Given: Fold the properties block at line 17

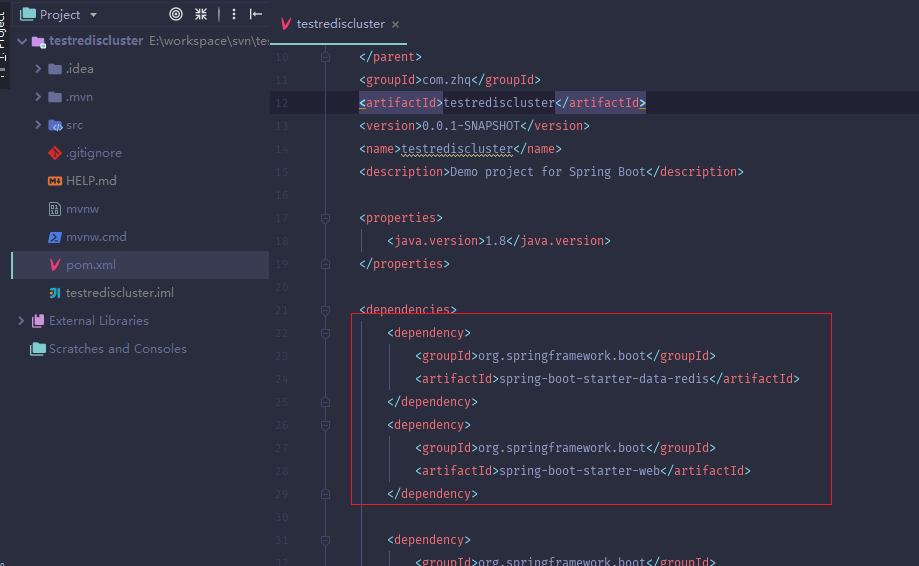Looking at the screenshot, I should [325, 218].
